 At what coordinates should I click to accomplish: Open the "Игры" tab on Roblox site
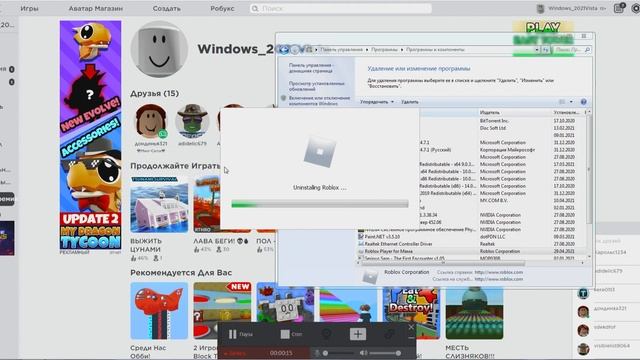(29, 8)
